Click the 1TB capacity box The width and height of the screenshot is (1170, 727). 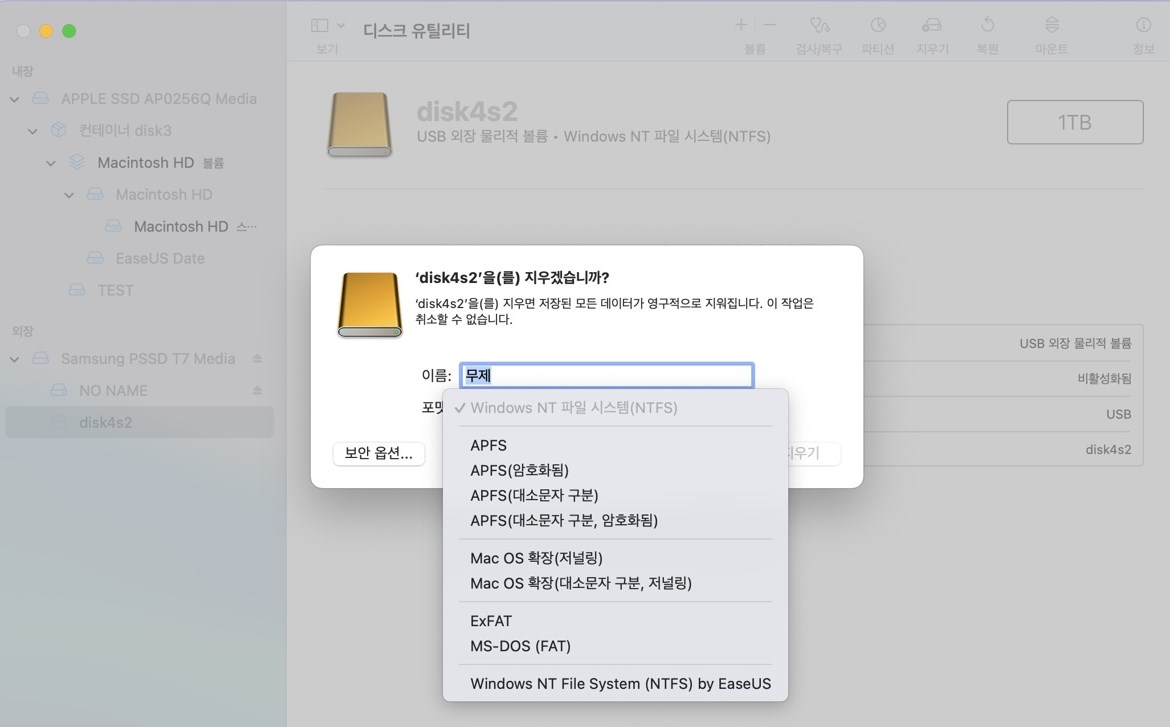[1074, 122]
